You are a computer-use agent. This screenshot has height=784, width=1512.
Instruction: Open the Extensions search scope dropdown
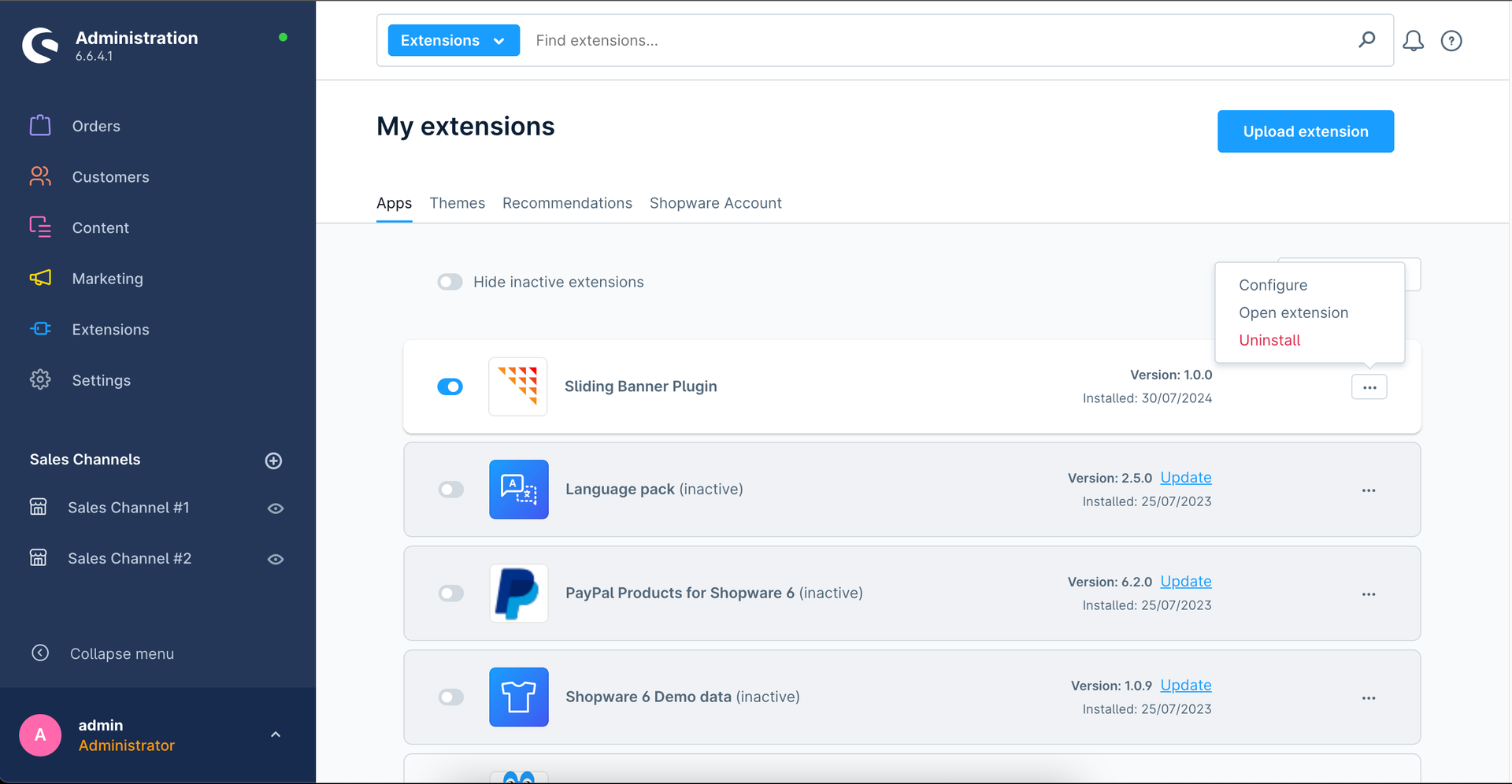(453, 40)
